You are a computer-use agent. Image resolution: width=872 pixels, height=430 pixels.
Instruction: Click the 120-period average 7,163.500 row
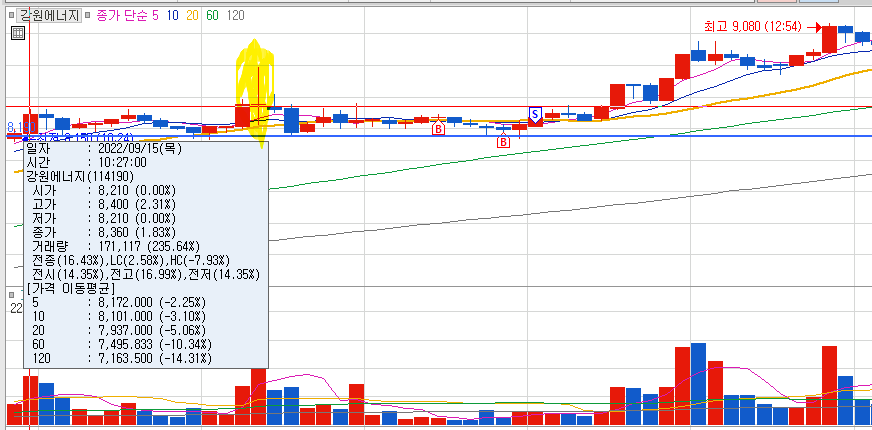(122, 358)
